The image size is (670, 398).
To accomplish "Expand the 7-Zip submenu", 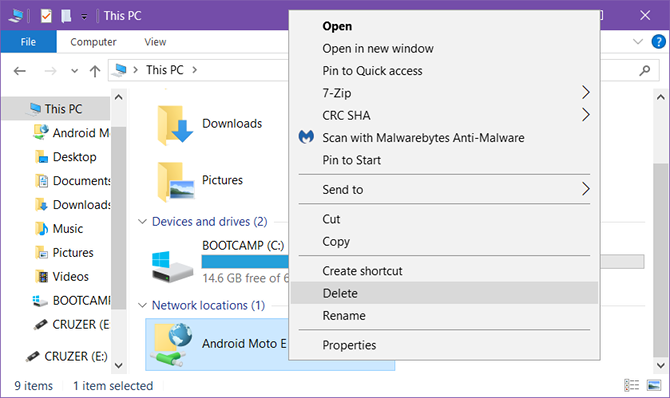I will [444, 93].
